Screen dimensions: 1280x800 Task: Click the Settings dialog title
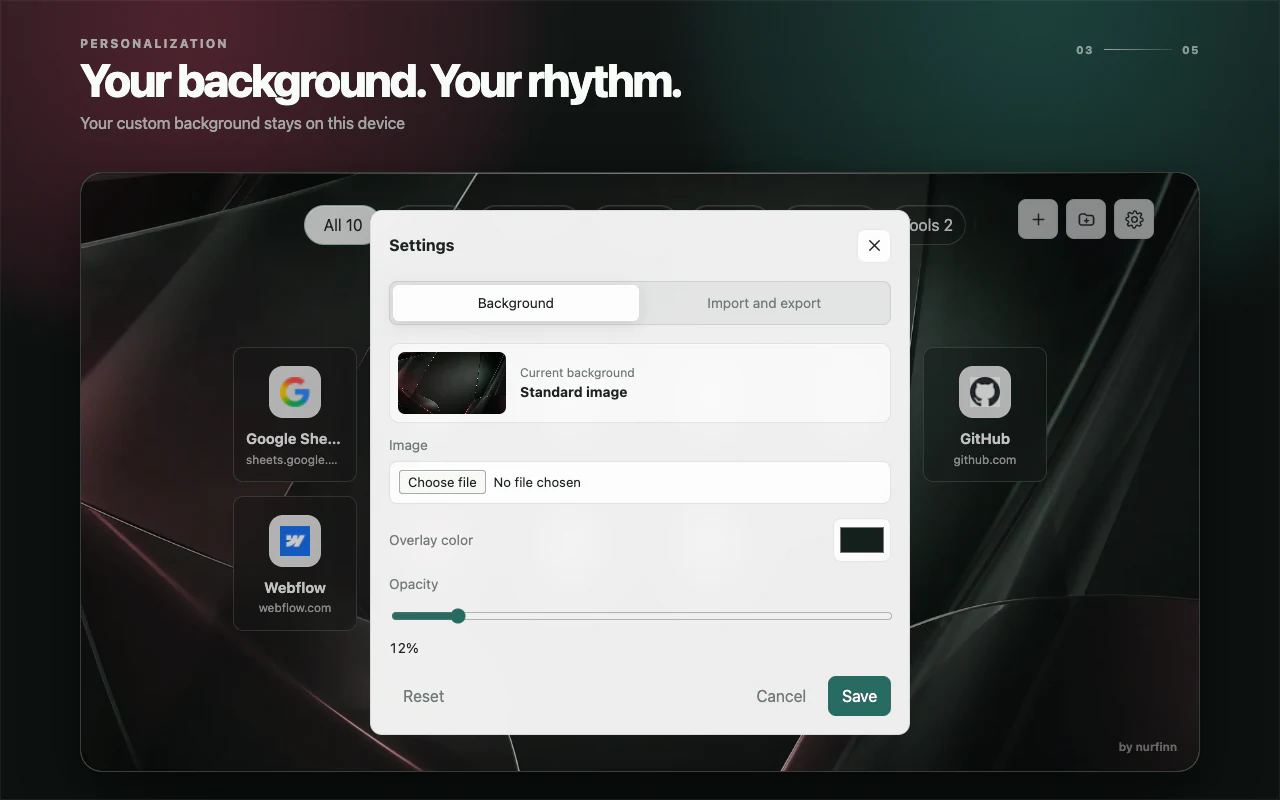422,245
